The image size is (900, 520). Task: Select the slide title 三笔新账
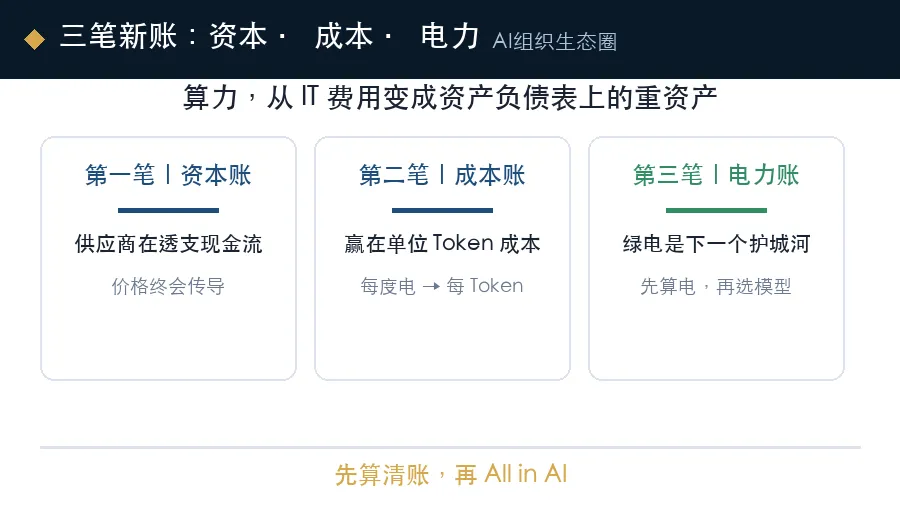[118, 37]
